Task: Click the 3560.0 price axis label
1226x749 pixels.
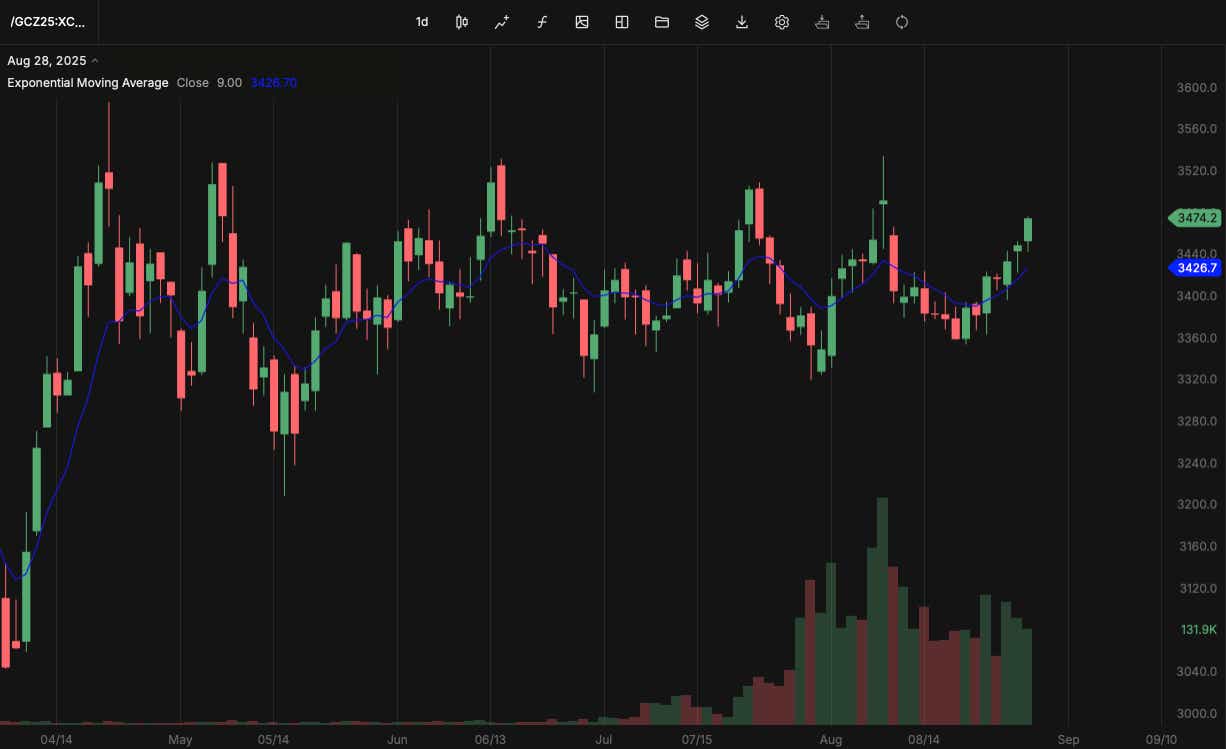Action: 1195,129
